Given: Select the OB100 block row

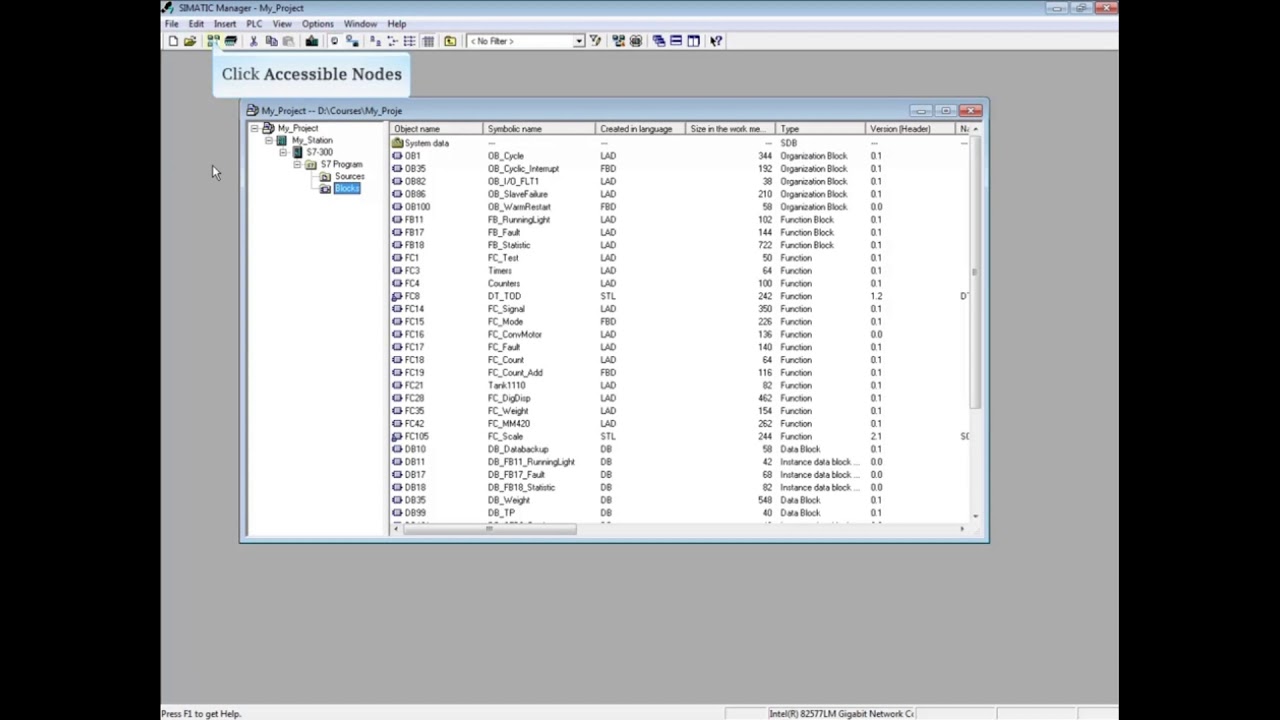Looking at the screenshot, I should click(678, 207).
